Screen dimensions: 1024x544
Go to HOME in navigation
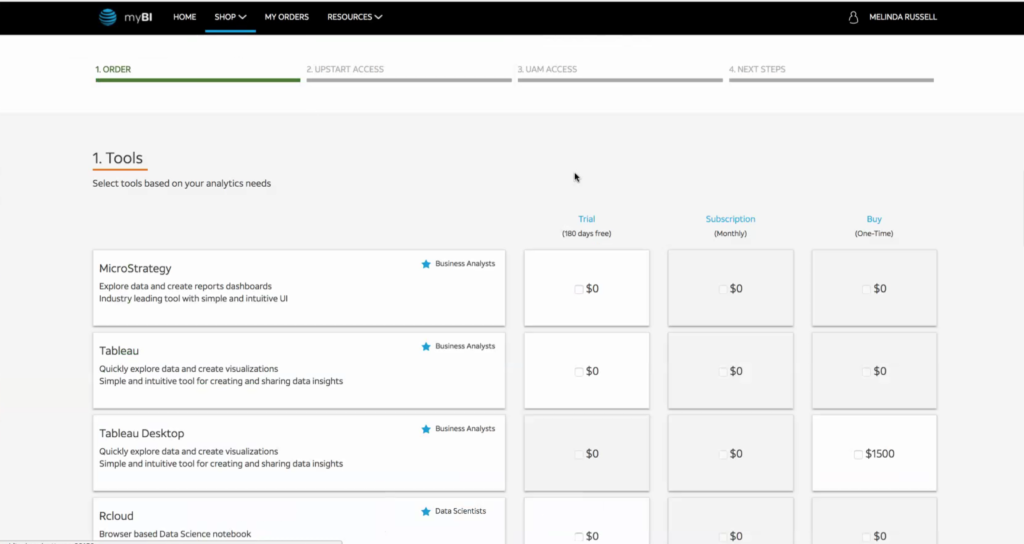tap(184, 17)
